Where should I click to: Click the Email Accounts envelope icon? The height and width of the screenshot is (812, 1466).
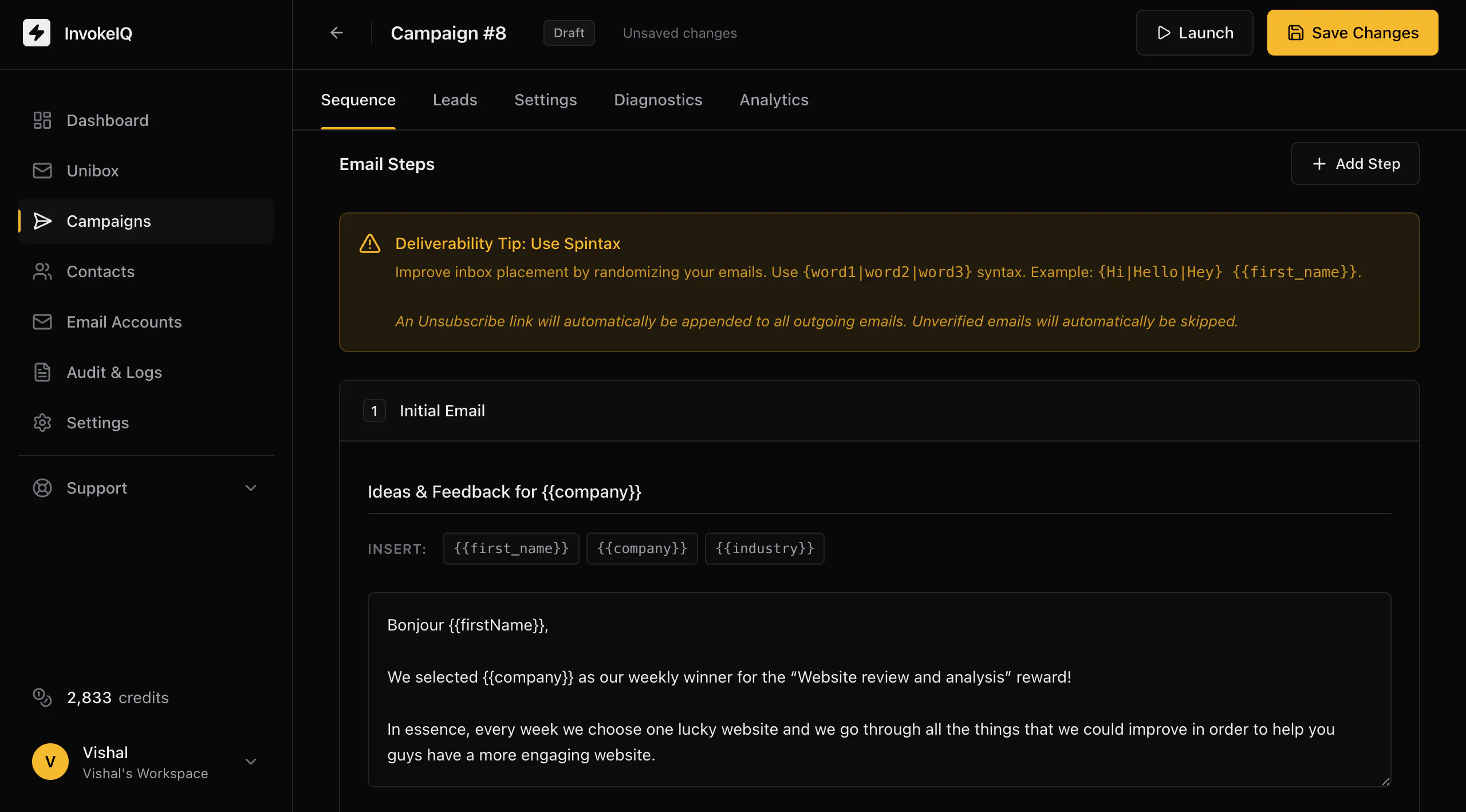tap(42, 322)
